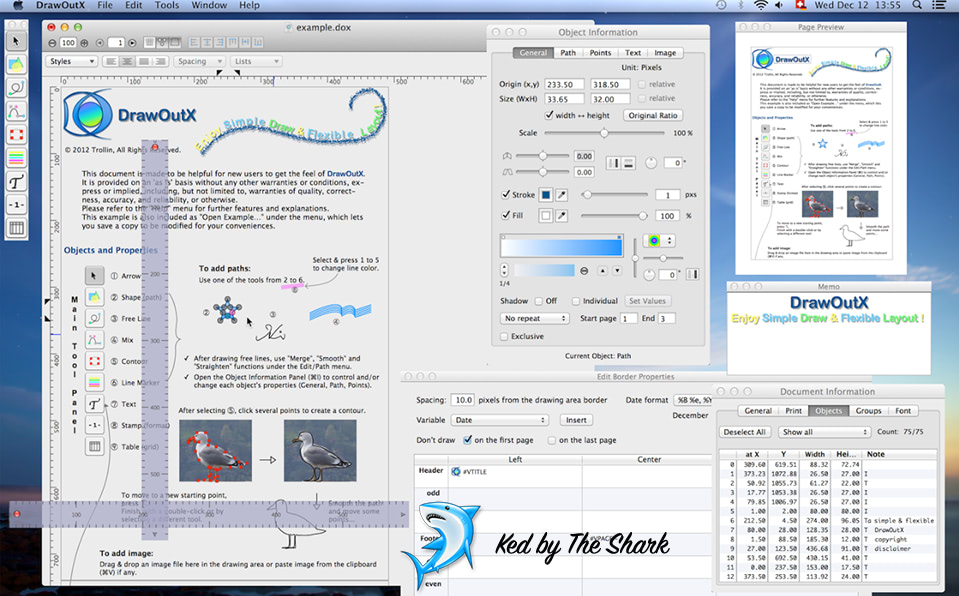Enable the Individual shadow checkbox
The image size is (959, 596).
pyautogui.click(x=576, y=301)
